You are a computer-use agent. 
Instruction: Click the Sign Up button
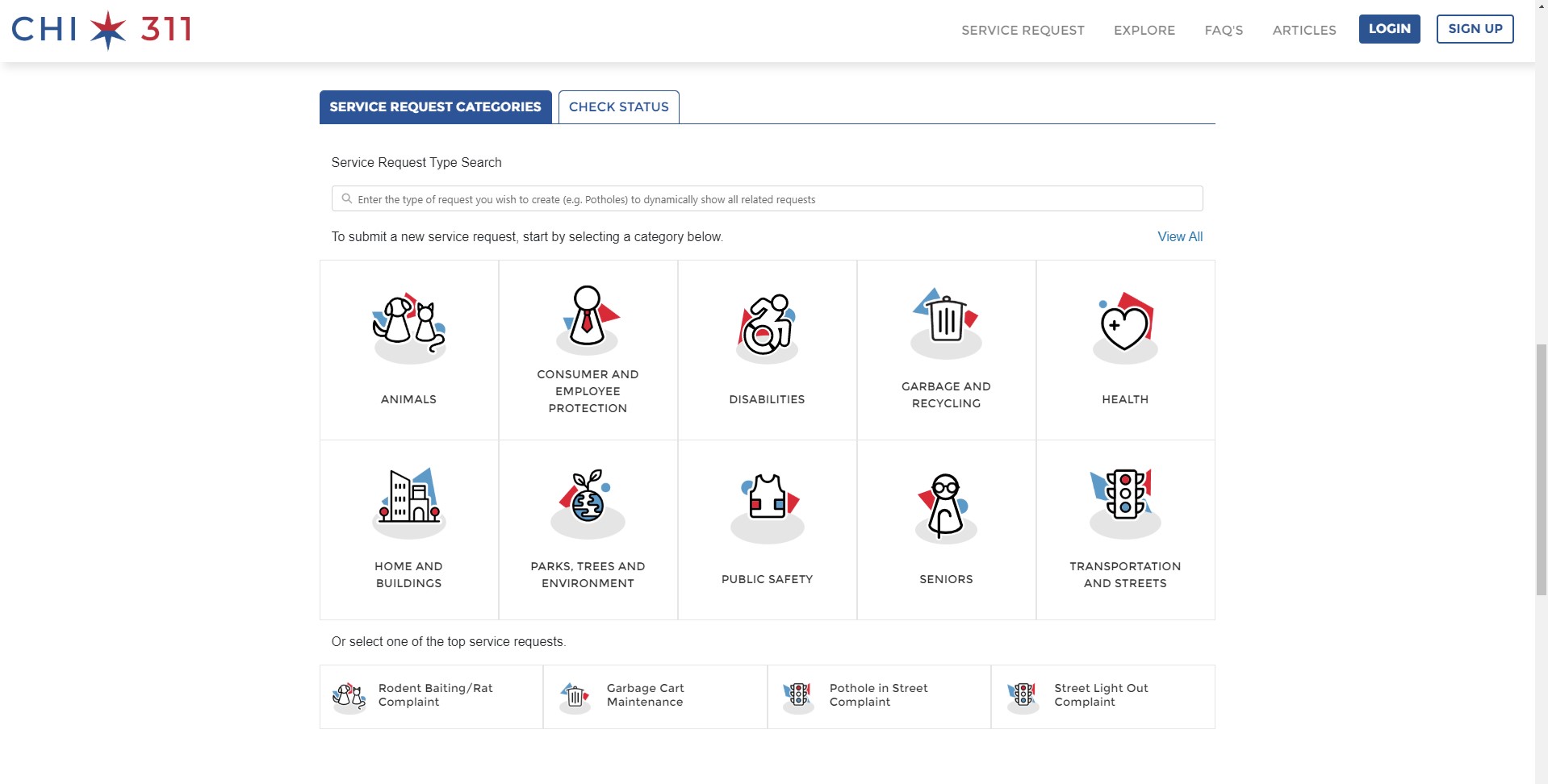point(1475,29)
